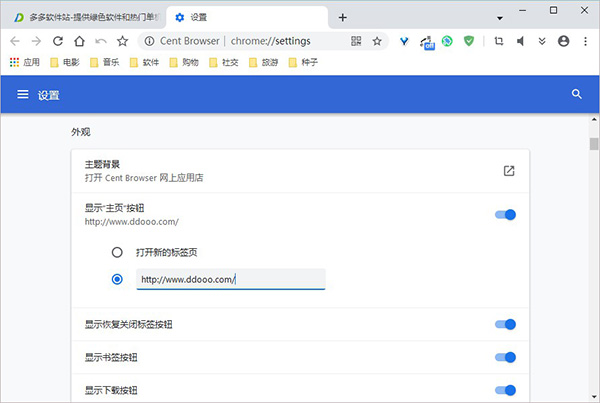The height and width of the screenshot is (403, 600).
Task: Open the tab list dropdown arrow
Action: coord(500,18)
